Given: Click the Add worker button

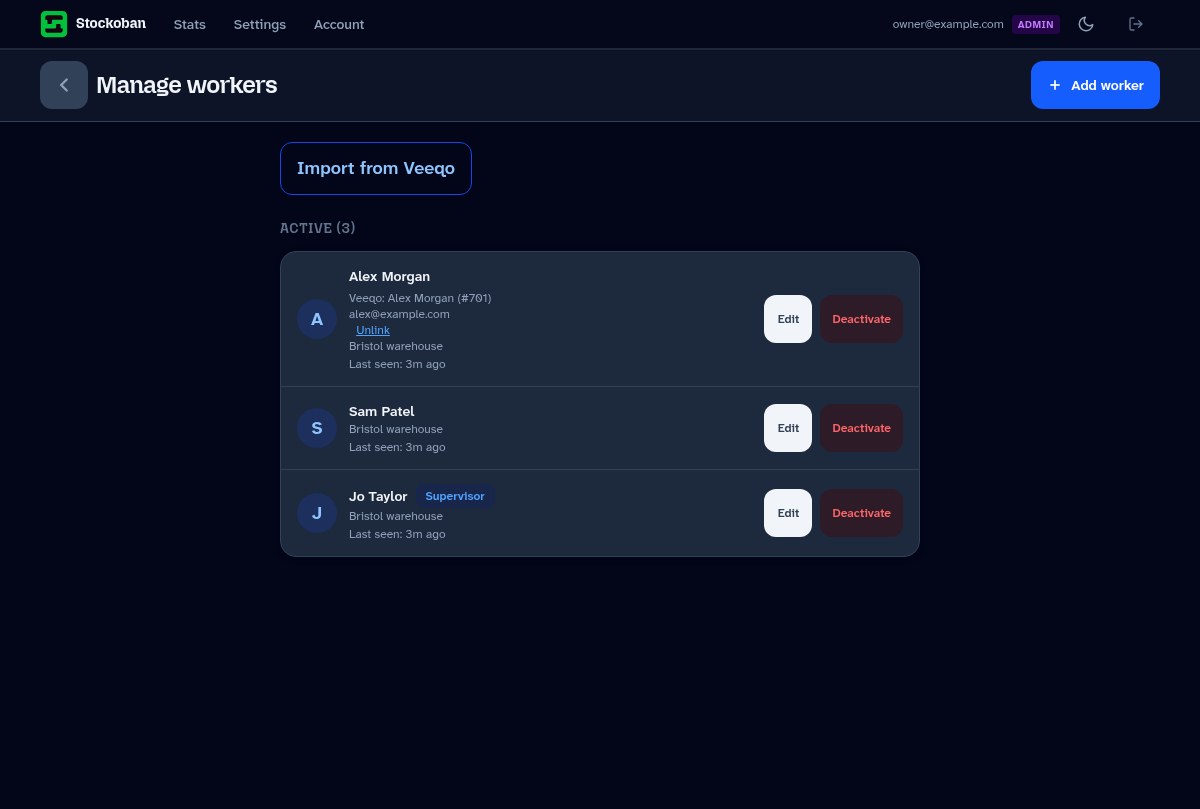Looking at the screenshot, I should [1095, 85].
